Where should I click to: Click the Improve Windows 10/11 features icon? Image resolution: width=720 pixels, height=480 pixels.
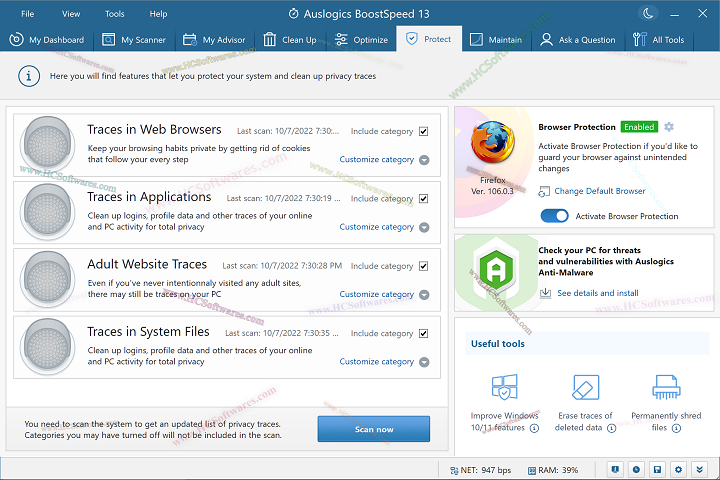pyautogui.click(x=503, y=388)
